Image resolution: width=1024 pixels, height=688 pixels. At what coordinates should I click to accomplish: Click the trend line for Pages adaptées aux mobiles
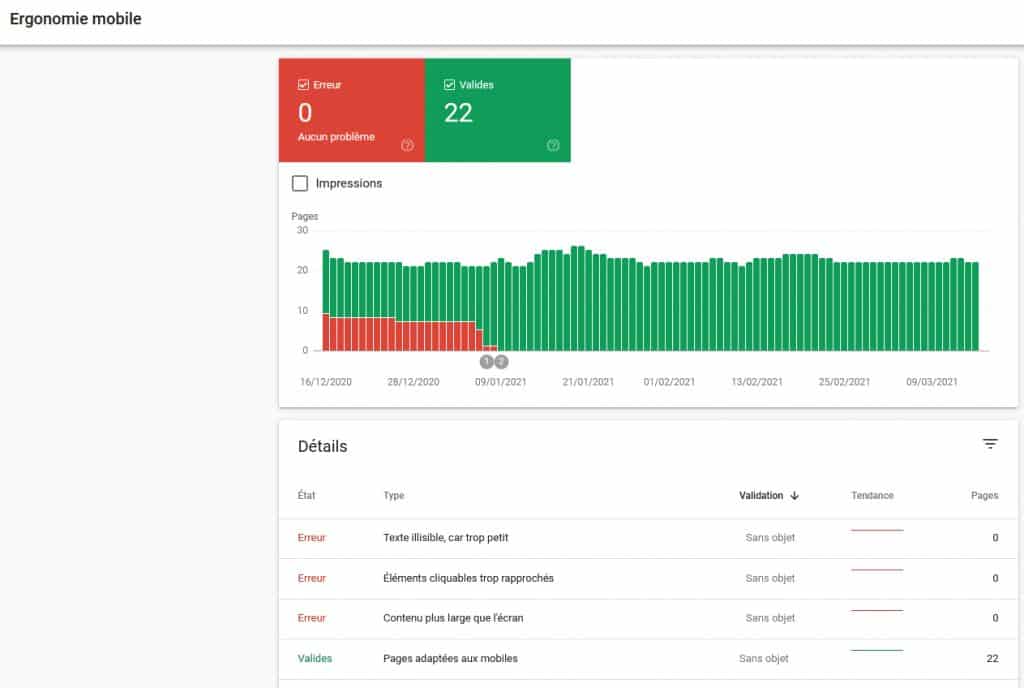tap(877, 651)
